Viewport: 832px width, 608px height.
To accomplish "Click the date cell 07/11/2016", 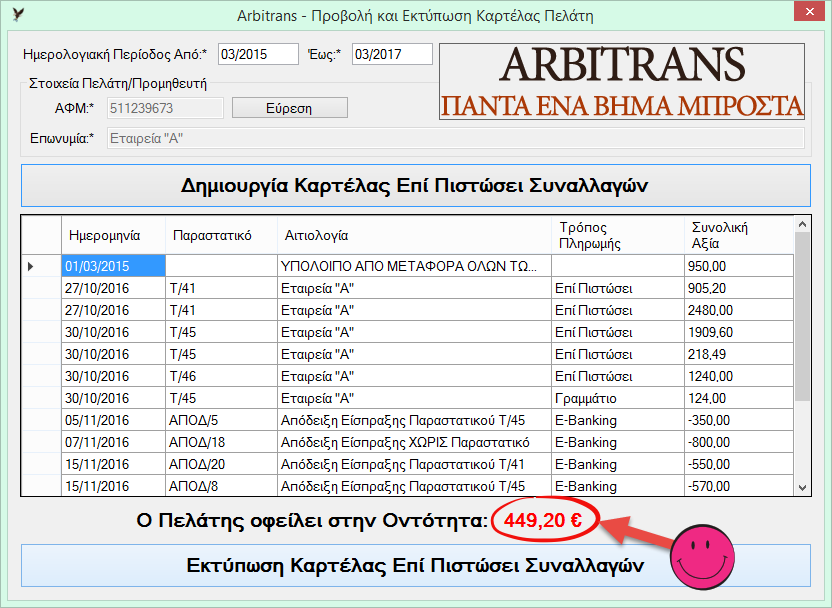I will pyautogui.click(x=114, y=442).
